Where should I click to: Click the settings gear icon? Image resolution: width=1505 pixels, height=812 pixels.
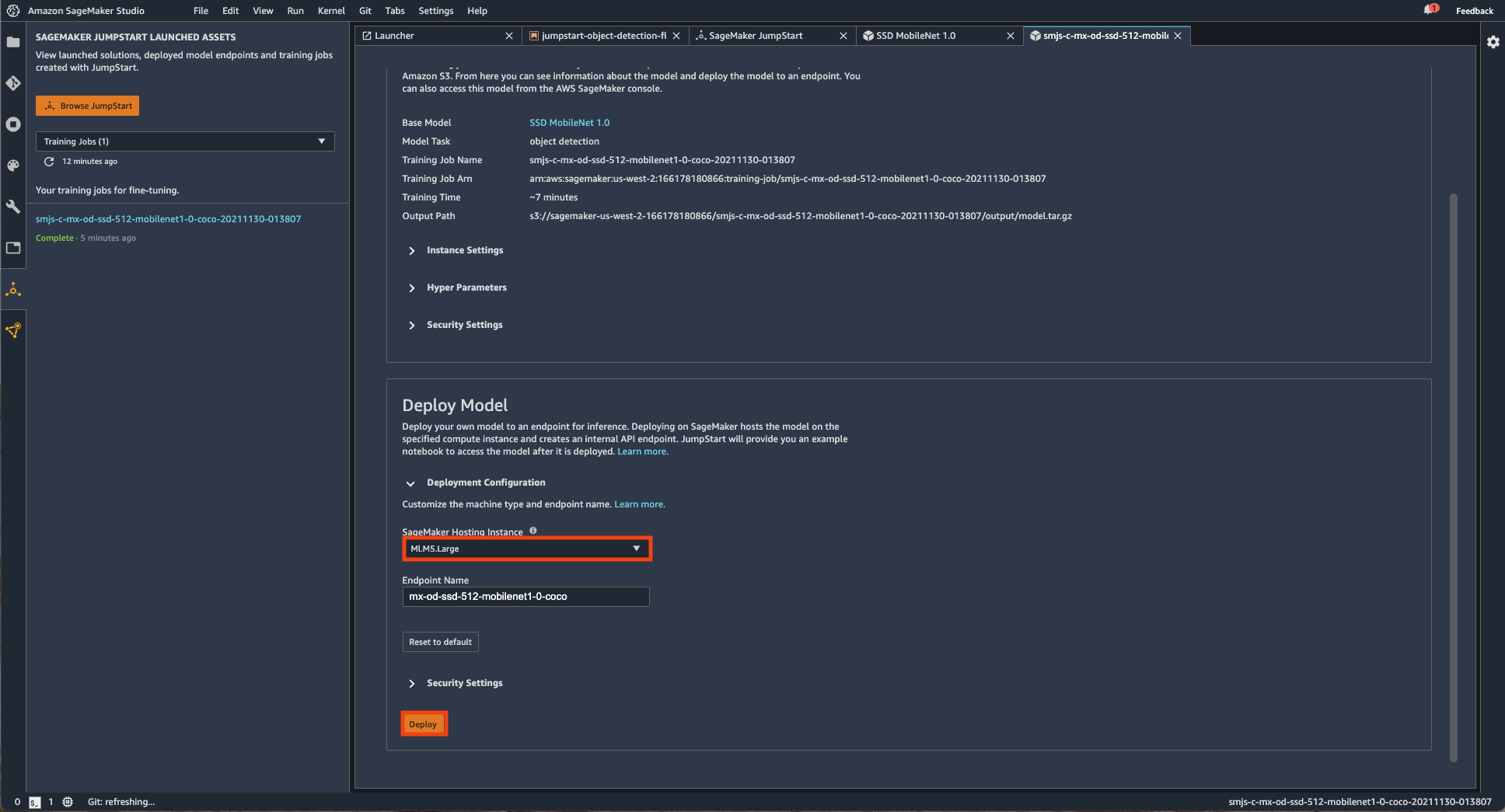tap(1493, 42)
